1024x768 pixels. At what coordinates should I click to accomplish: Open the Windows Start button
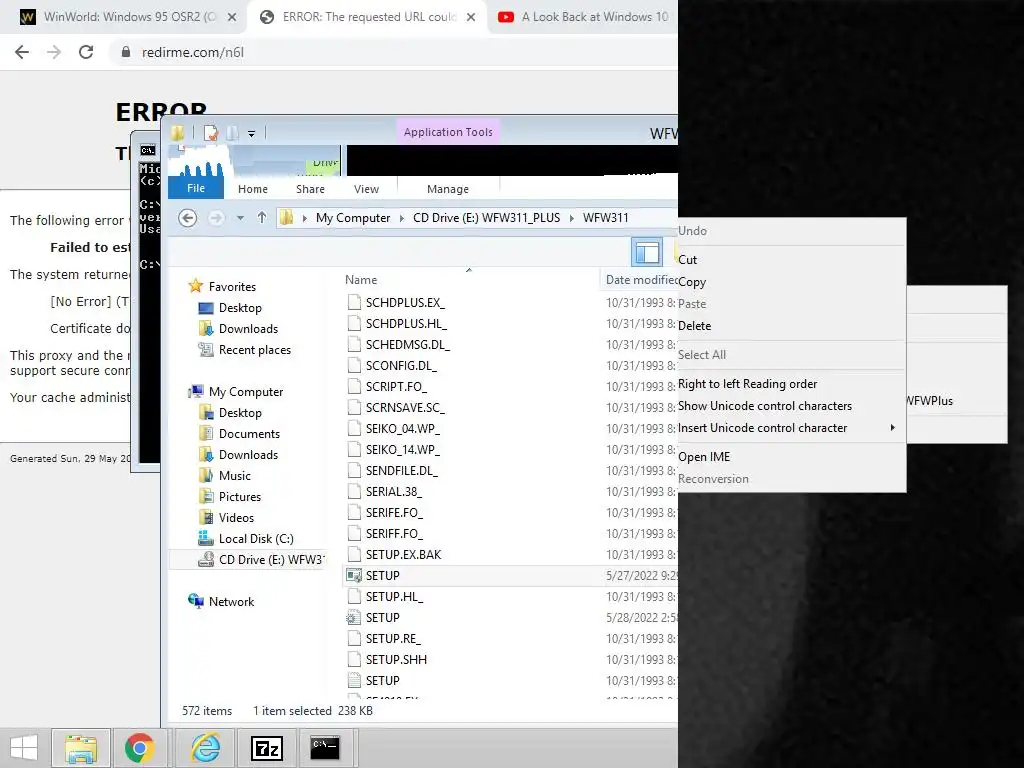coord(24,748)
